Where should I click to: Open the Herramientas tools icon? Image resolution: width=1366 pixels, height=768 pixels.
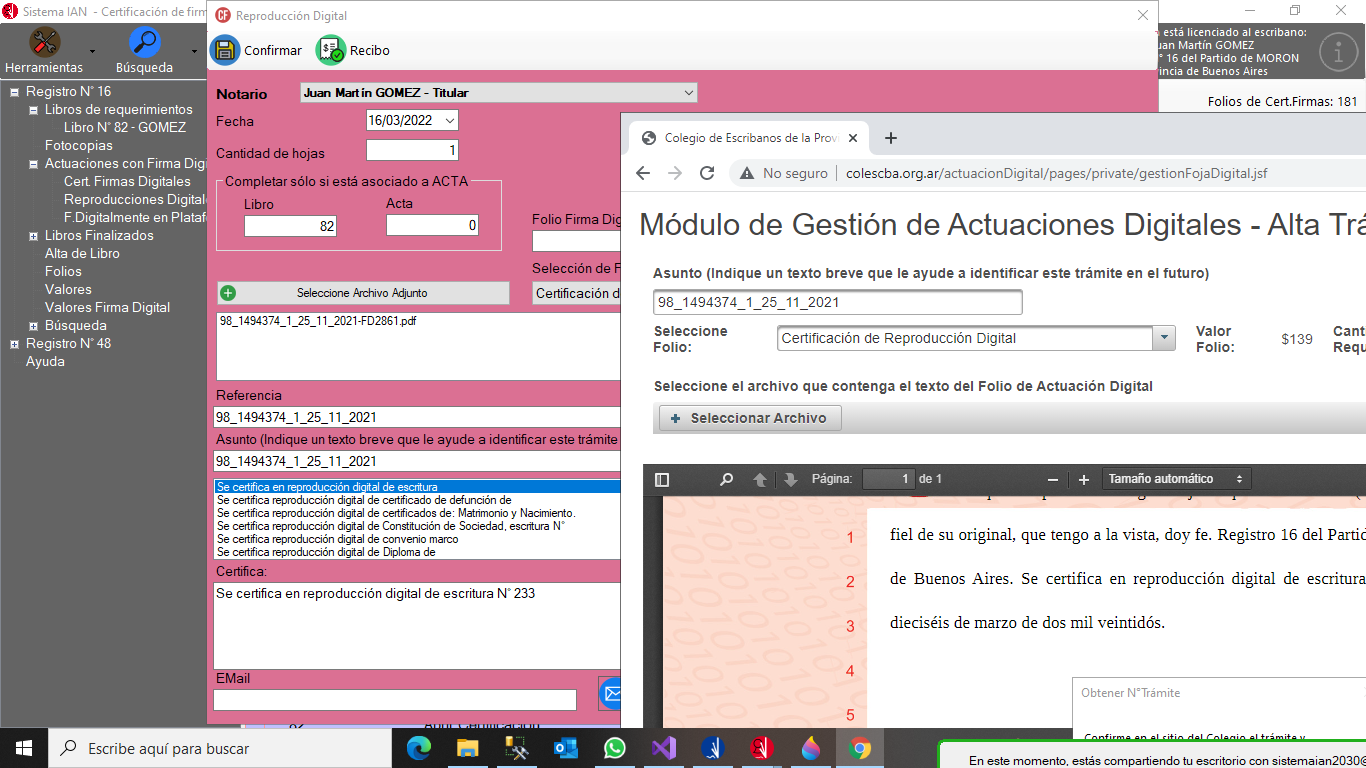point(44,43)
